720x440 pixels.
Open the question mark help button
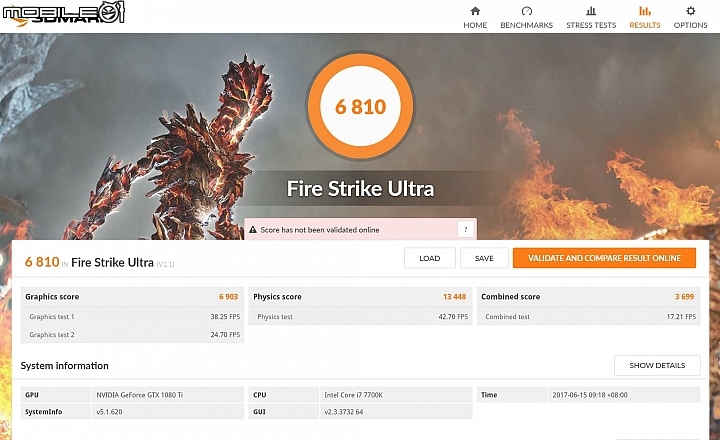(466, 229)
